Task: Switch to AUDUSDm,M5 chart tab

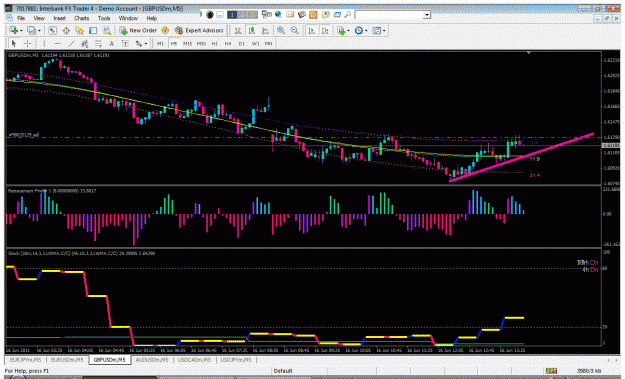Action: click(151, 359)
